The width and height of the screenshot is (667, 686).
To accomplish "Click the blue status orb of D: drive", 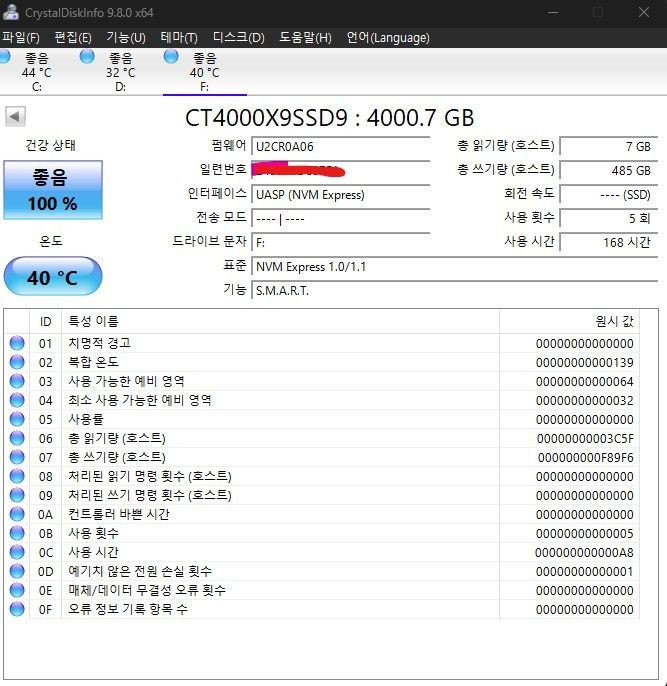I will (87, 56).
